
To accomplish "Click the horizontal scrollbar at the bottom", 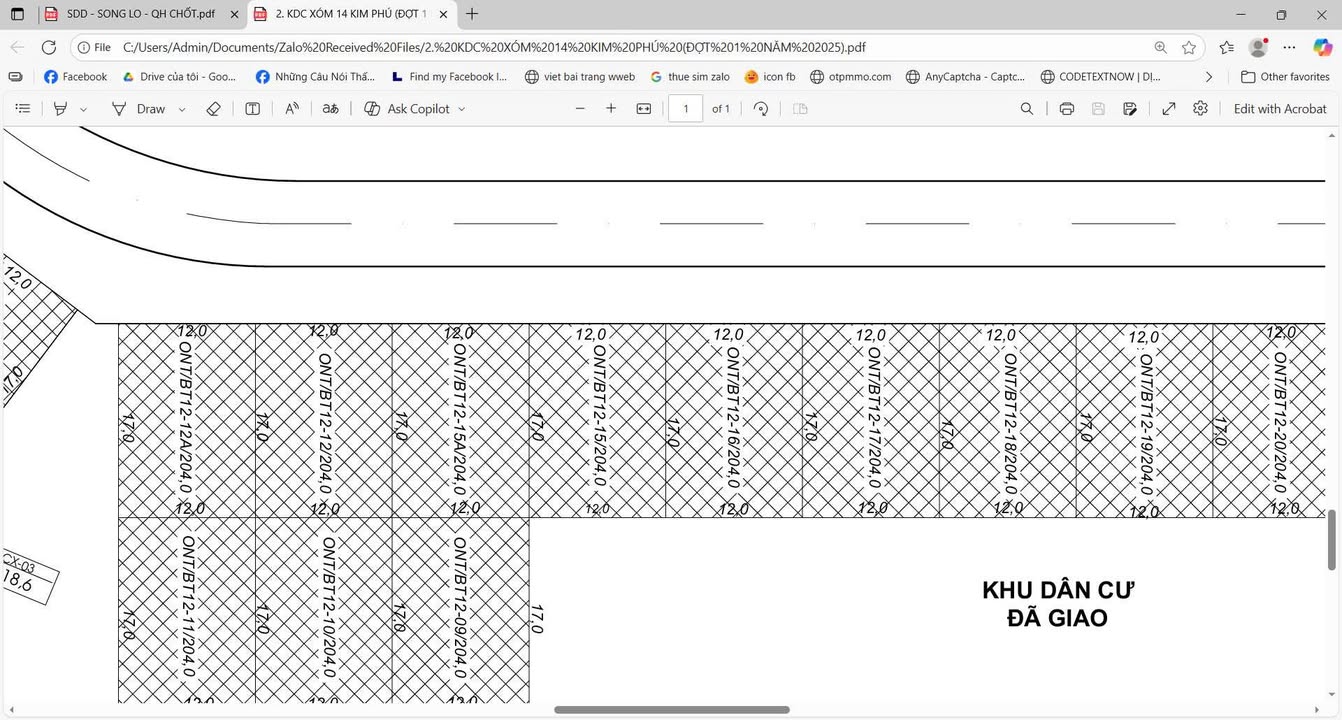I will point(671,710).
